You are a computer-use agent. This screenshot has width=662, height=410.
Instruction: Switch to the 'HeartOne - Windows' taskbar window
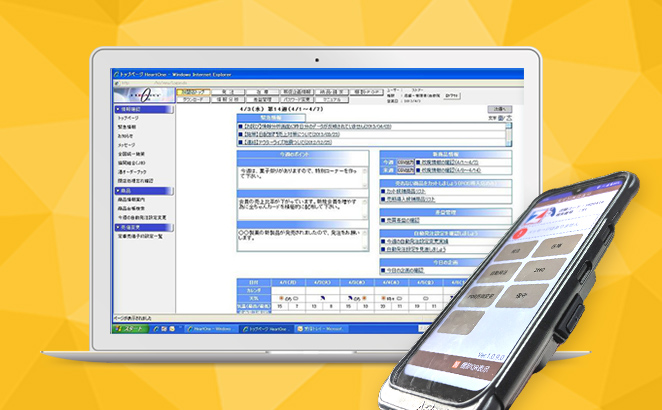click(x=211, y=329)
